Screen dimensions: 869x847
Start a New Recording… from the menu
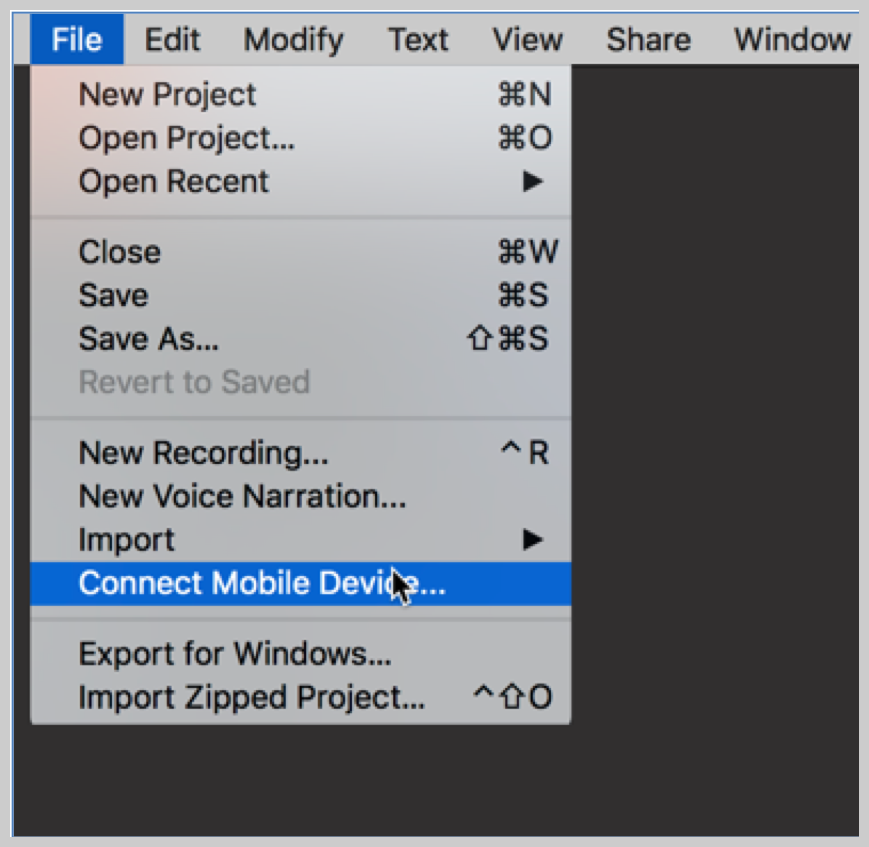tap(301, 453)
